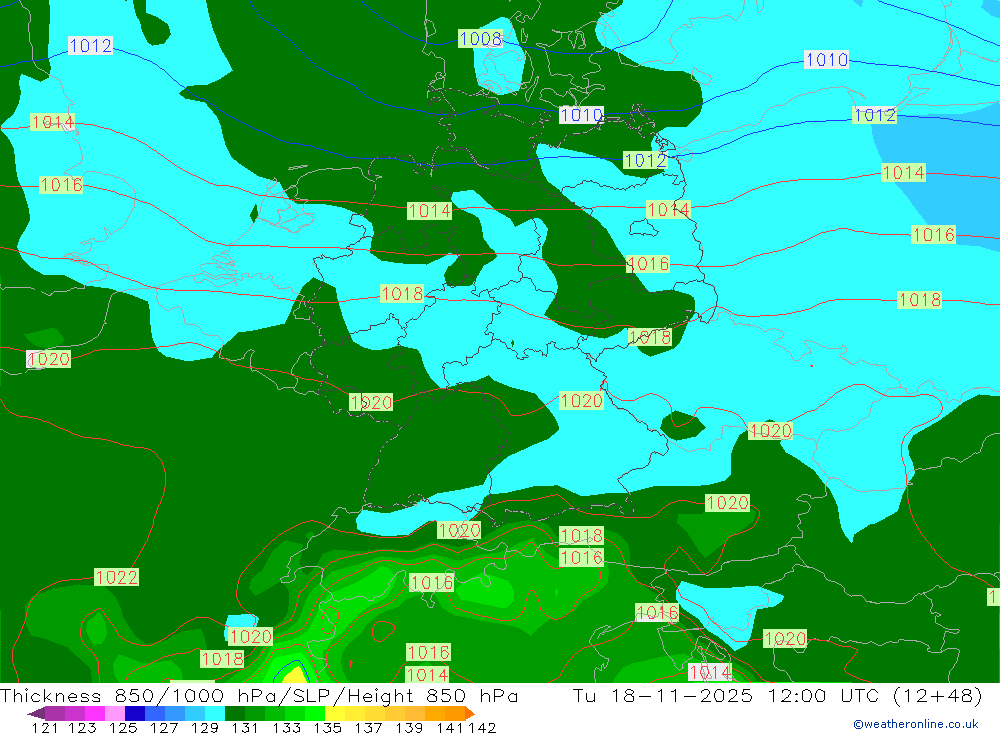Click the legend value 129

tap(204, 728)
